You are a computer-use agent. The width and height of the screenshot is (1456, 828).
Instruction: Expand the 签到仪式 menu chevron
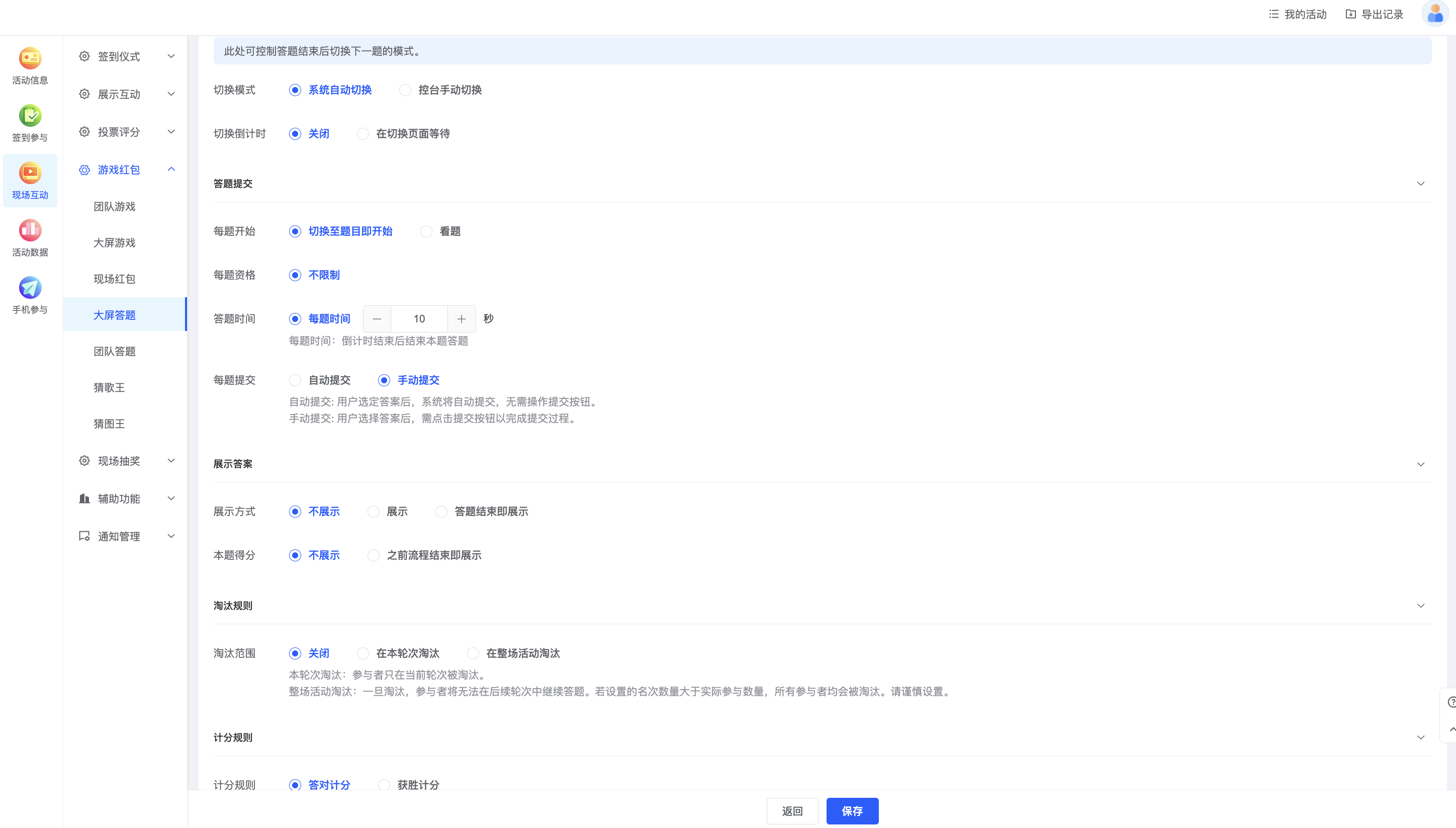click(171, 56)
